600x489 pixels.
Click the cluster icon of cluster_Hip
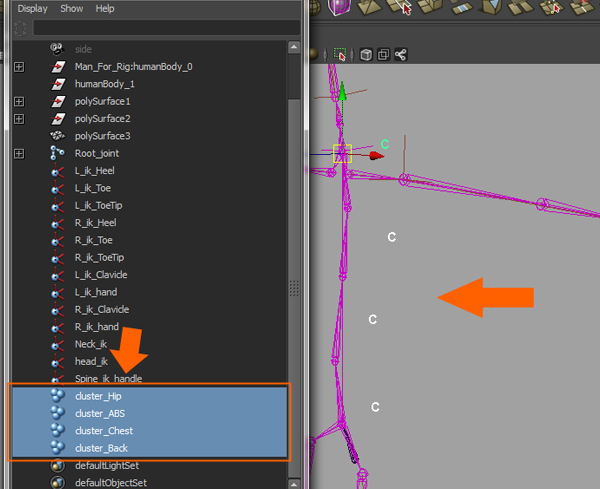point(58,396)
